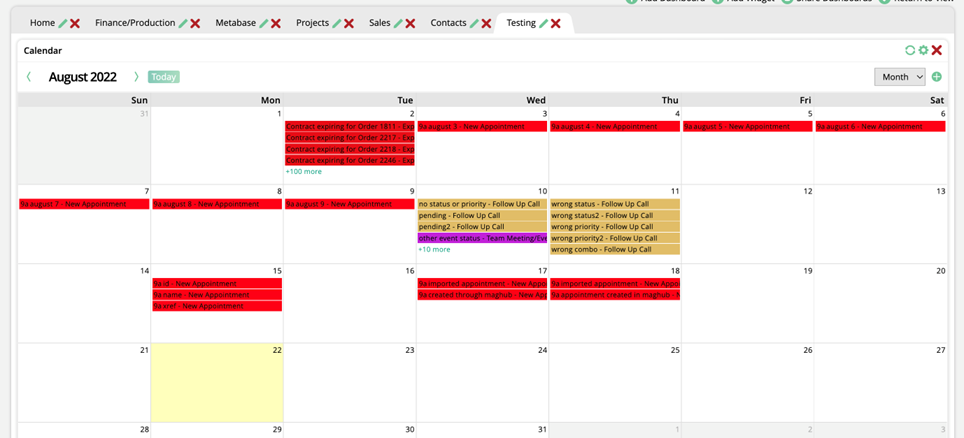Click the pencil icon beside Projects tab
The image size is (964, 438).
(x=336, y=23)
